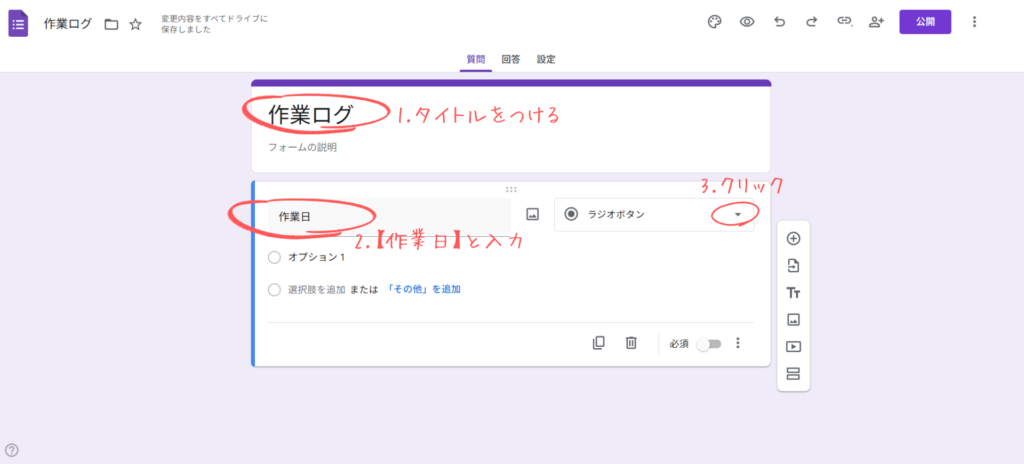
Task: Import questions from sidebar
Action: tap(793, 266)
